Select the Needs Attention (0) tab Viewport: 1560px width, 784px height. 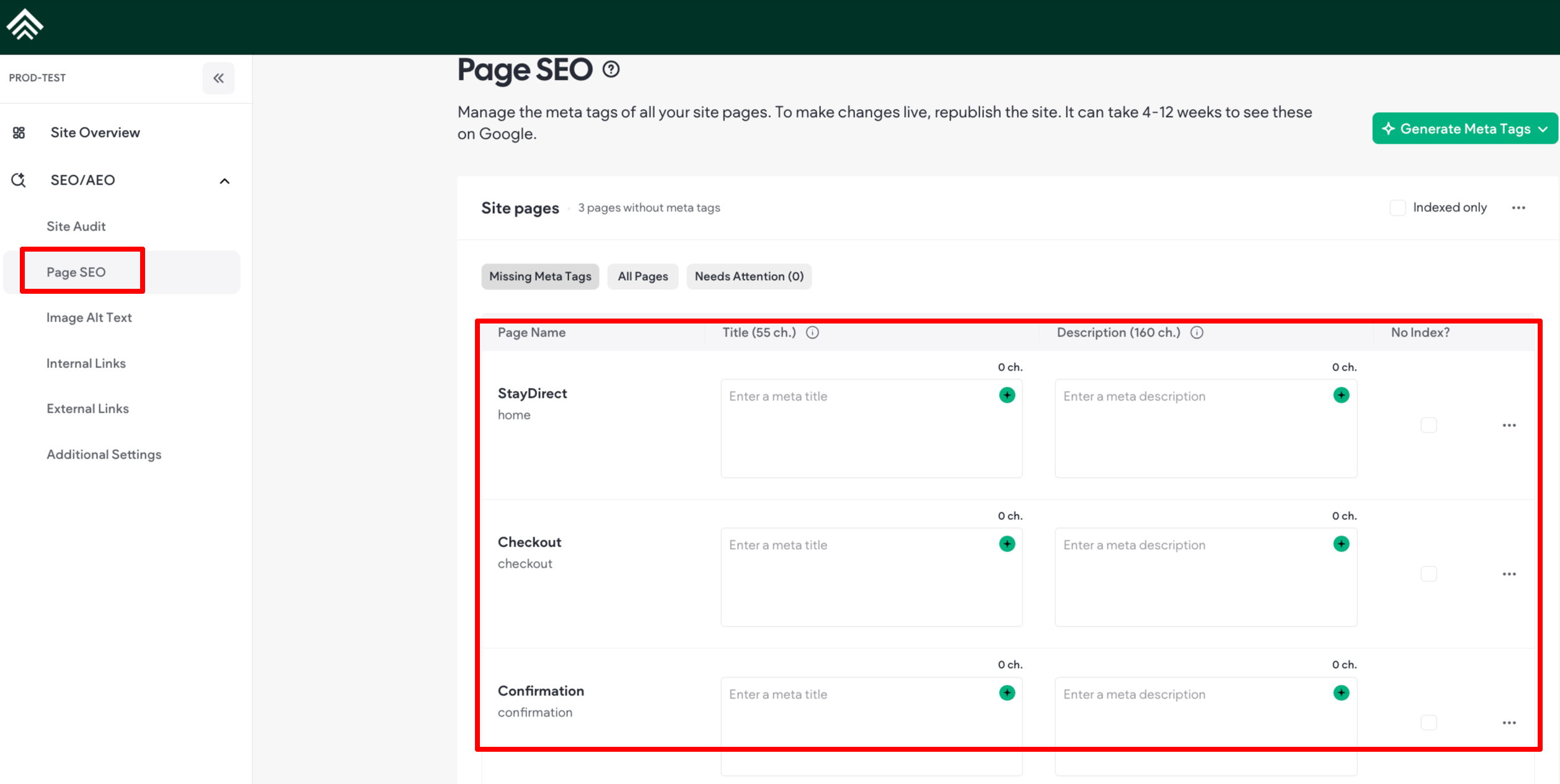click(x=748, y=276)
